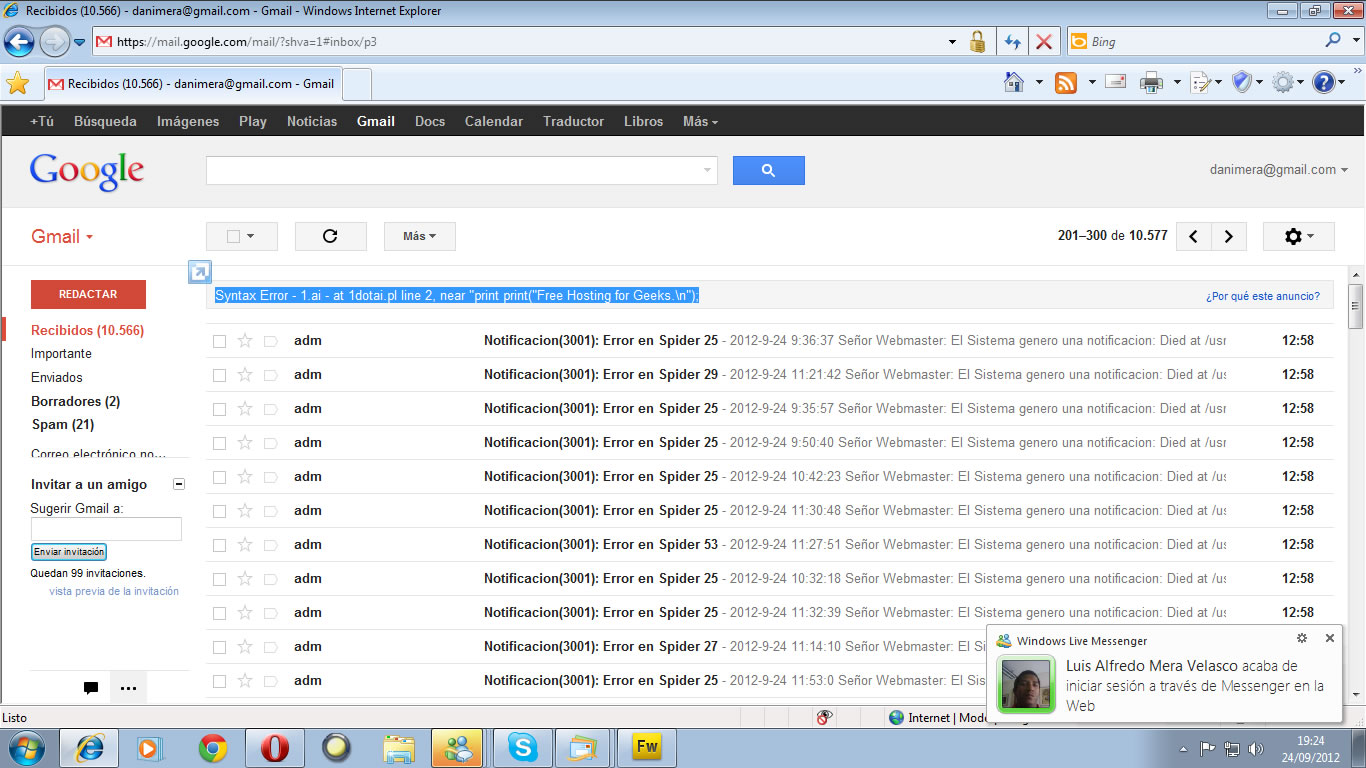
Task: Go to previous page of messages (left chevron)
Action: point(1194,236)
